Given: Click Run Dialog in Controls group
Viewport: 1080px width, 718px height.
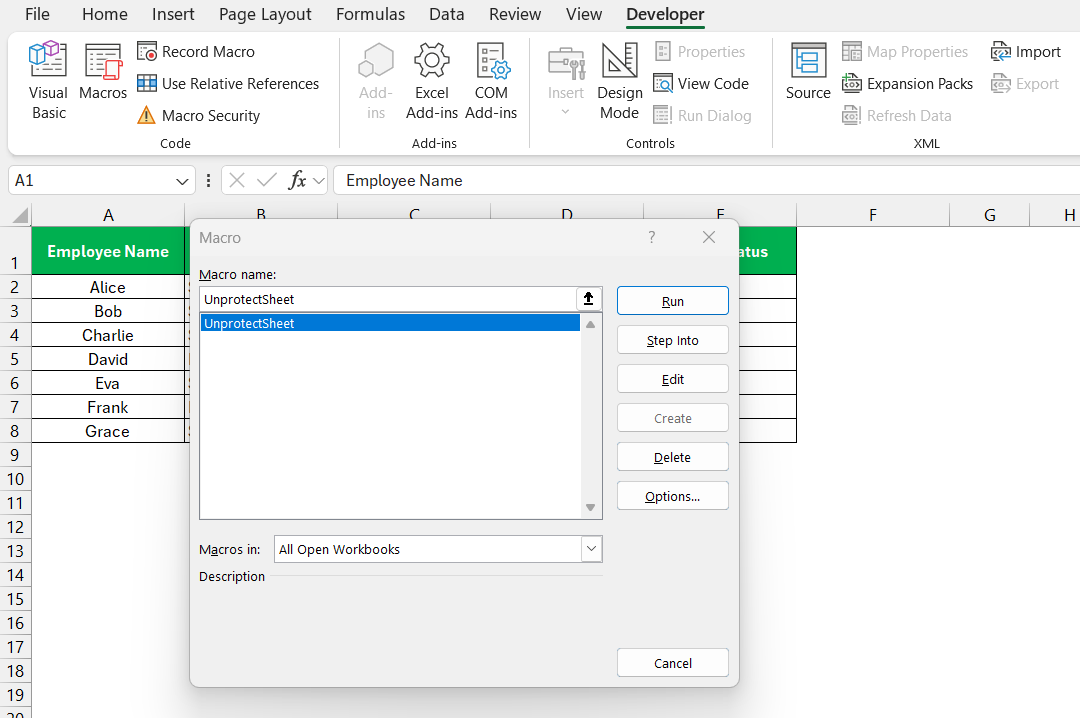Looking at the screenshot, I should click(703, 115).
